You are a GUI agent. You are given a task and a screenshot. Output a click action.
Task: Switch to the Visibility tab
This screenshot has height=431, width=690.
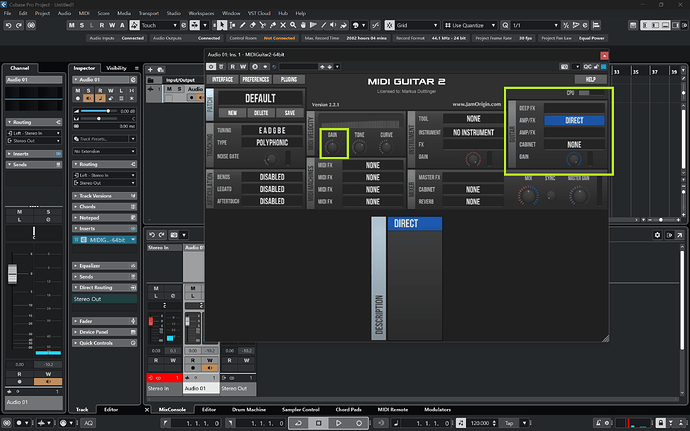[x=117, y=68]
